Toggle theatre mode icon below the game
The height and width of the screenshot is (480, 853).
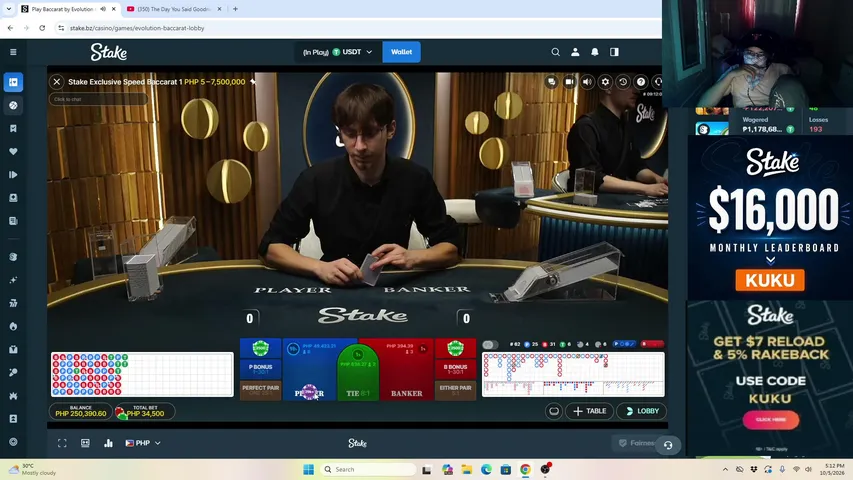(85, 443)
